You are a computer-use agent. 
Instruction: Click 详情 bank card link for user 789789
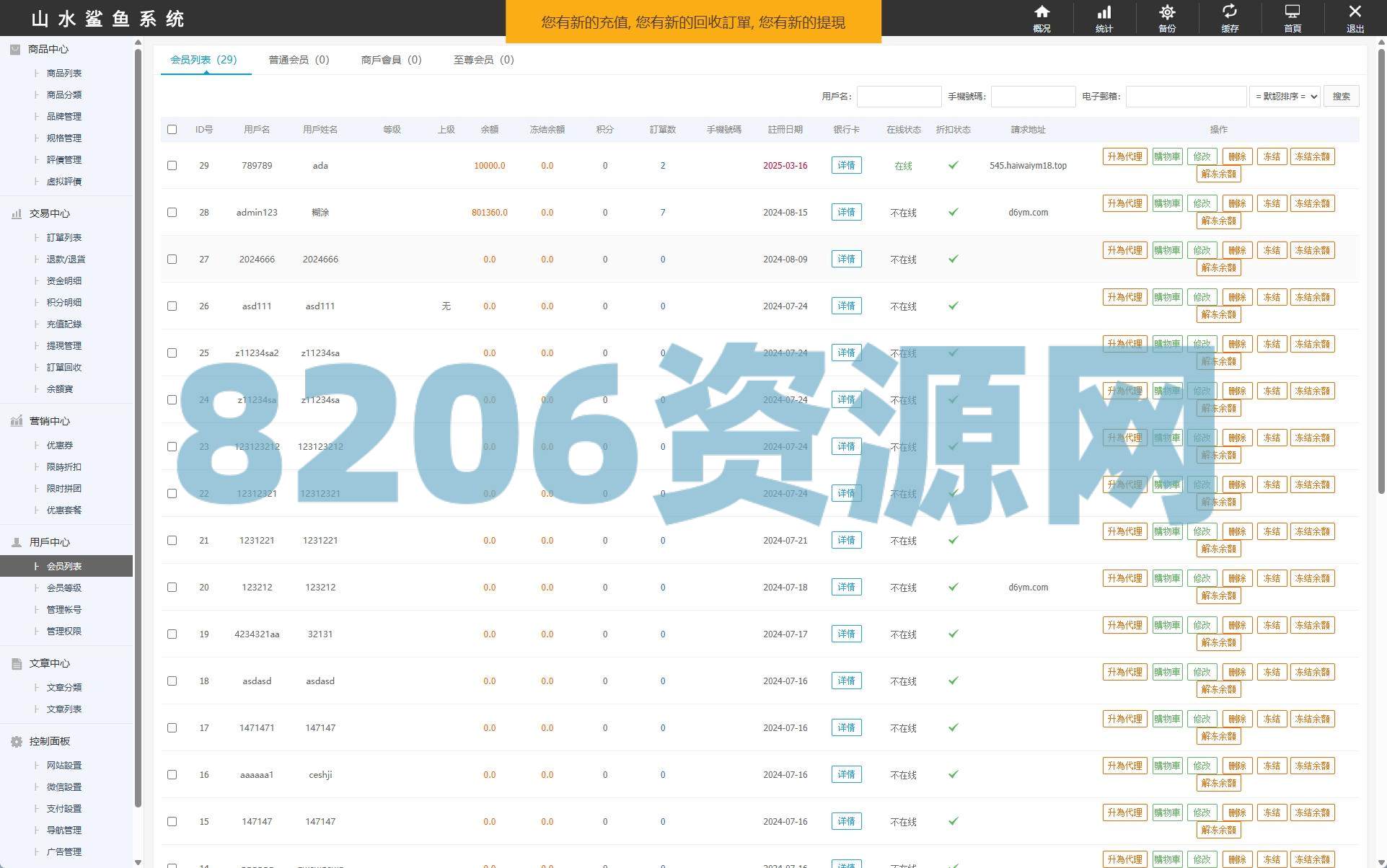pyautogui.click(x=846, y=165)
